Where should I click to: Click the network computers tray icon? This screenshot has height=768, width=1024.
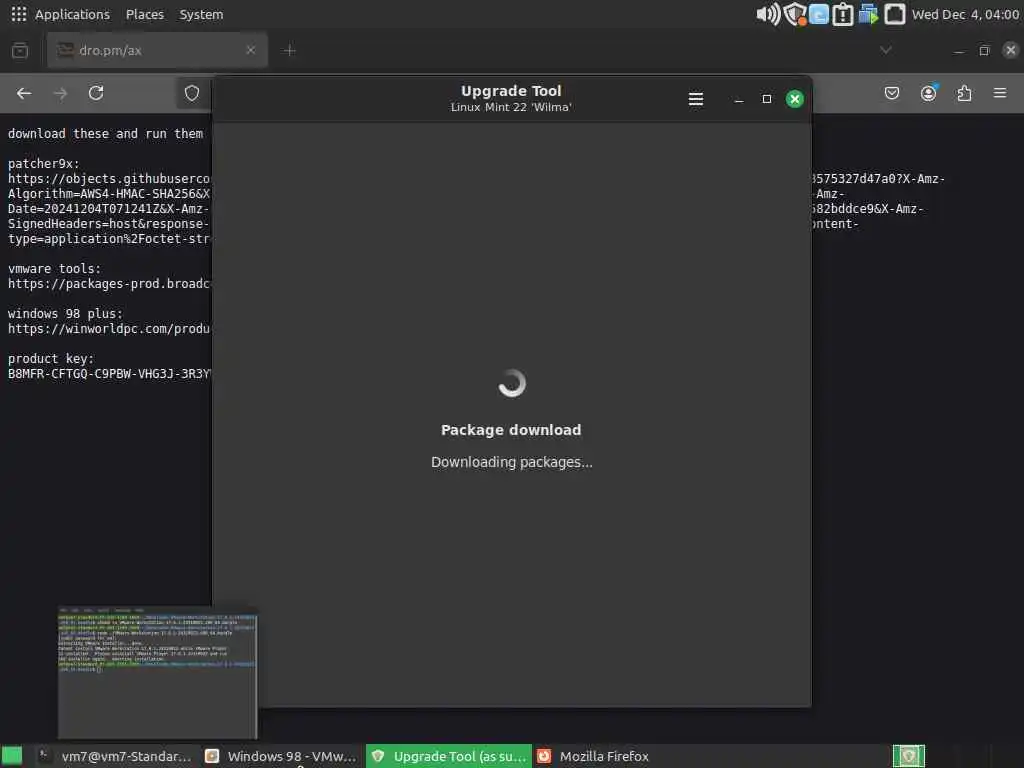point(868,14)
